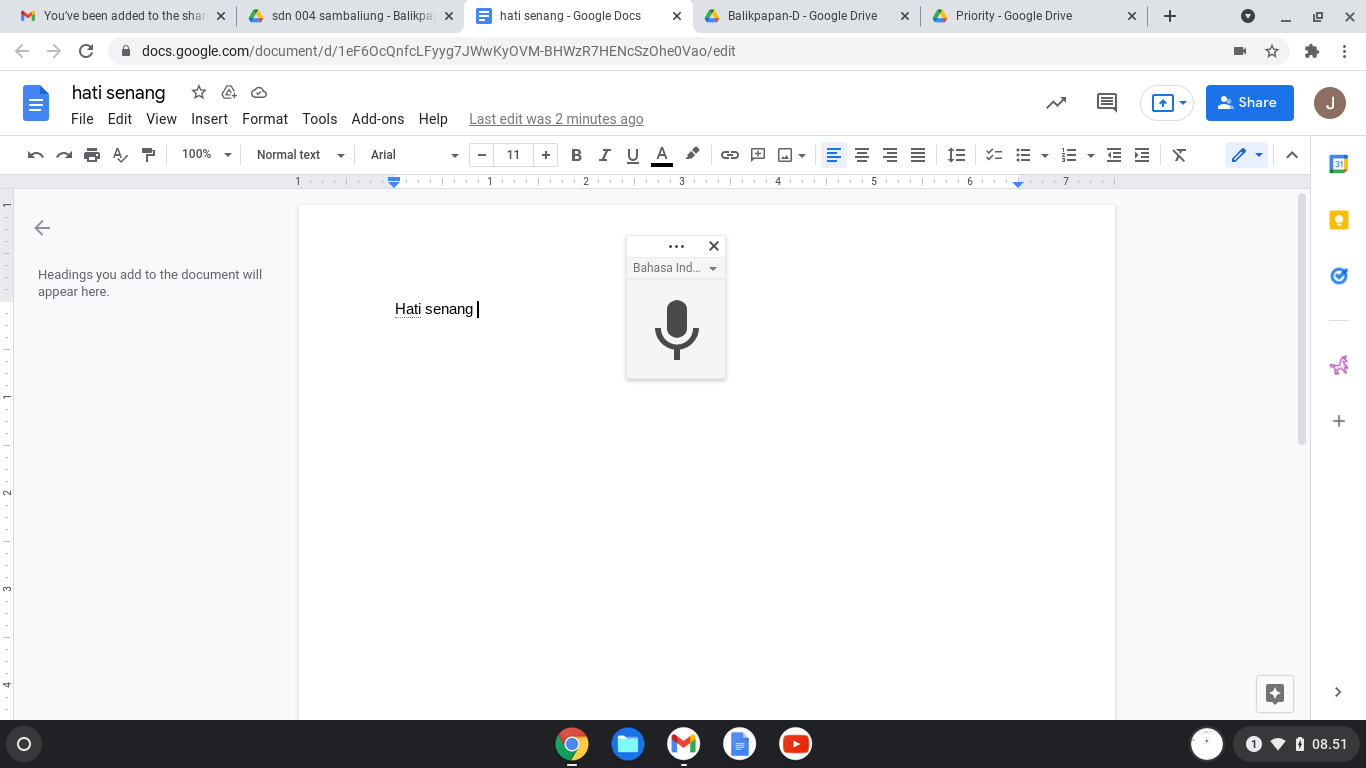1366x768 pixels.
Task: Toggle bold formatting
Action: pyautogui.click(x=576, y=155)
